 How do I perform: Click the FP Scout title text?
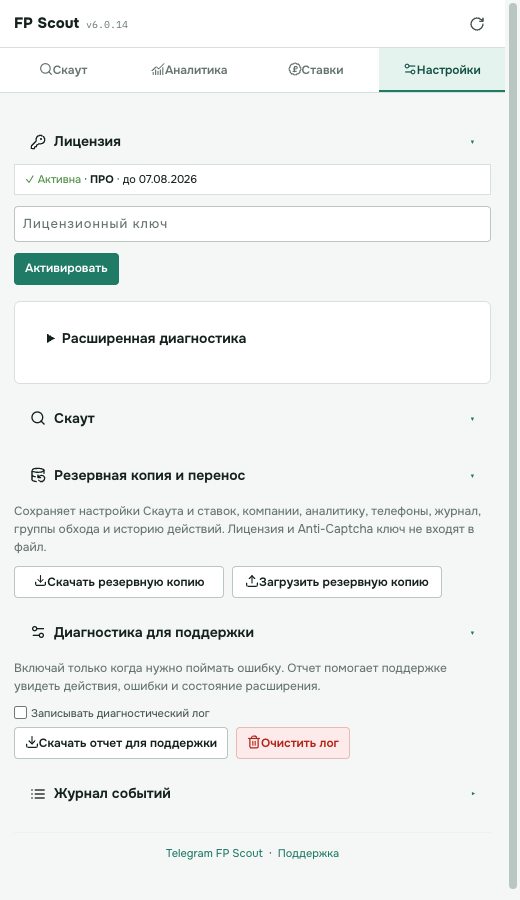point(46,24)
